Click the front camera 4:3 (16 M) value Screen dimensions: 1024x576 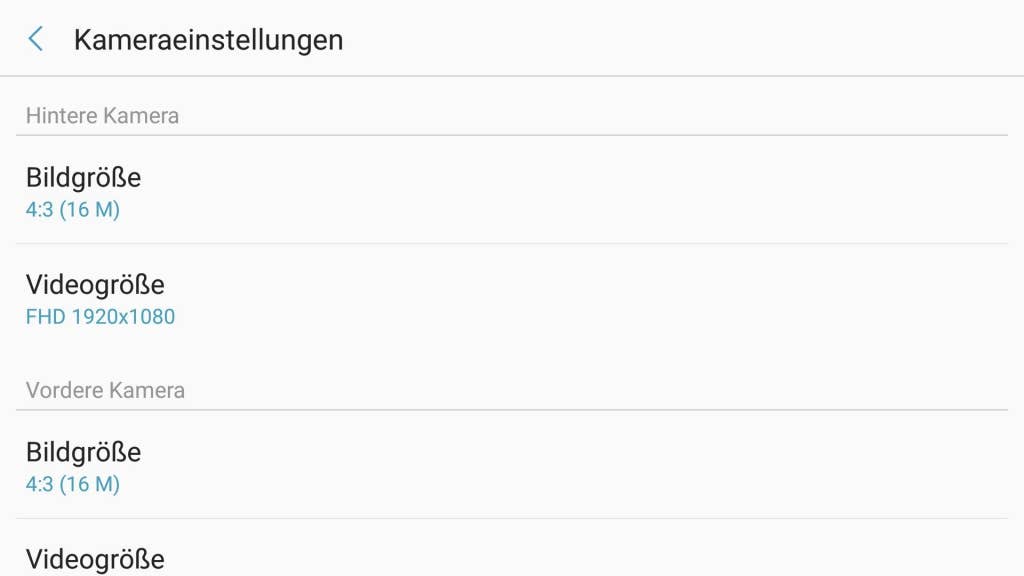point(72,485)
